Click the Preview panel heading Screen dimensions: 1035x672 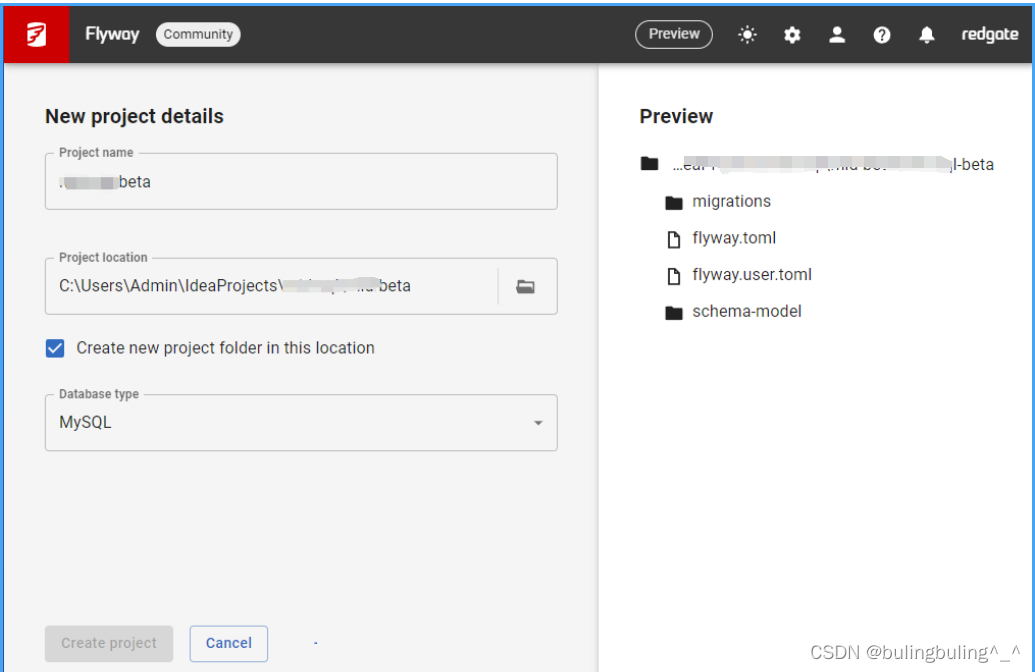[676, 116]
